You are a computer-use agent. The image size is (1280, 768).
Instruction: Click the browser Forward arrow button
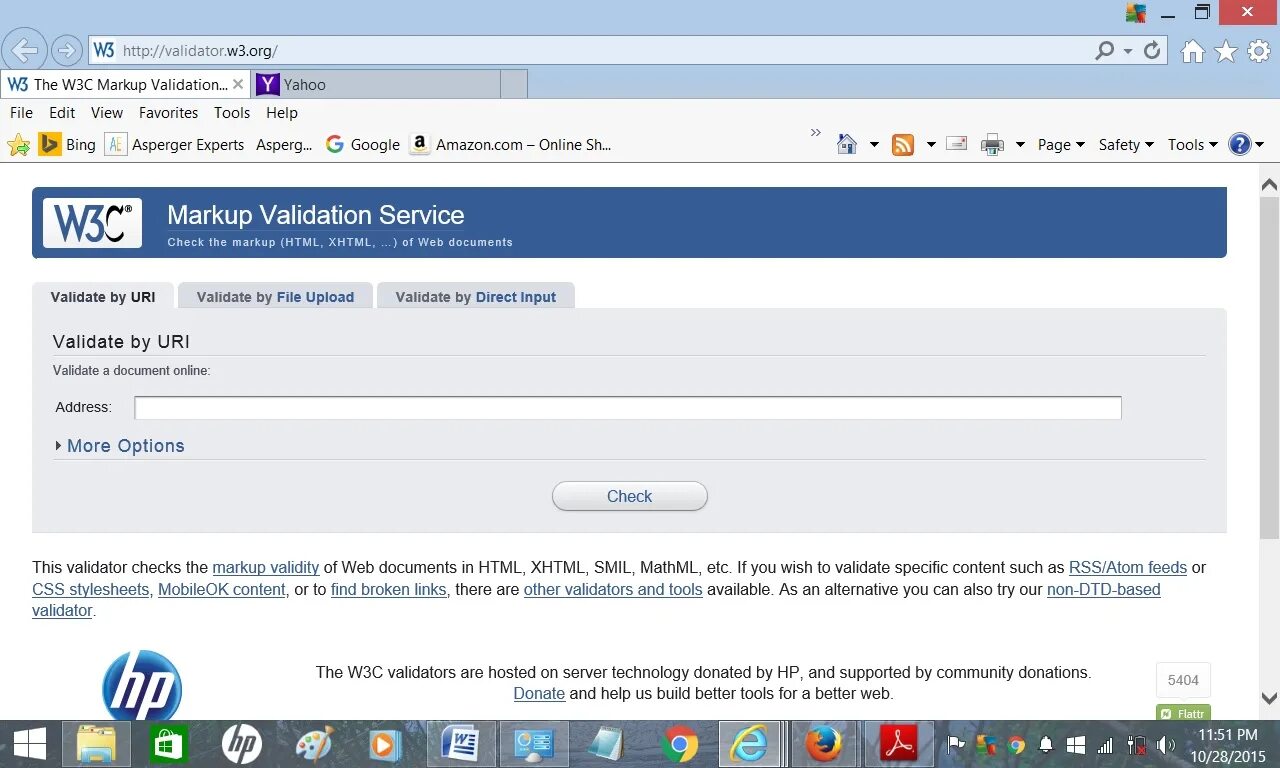coord(66,50)
